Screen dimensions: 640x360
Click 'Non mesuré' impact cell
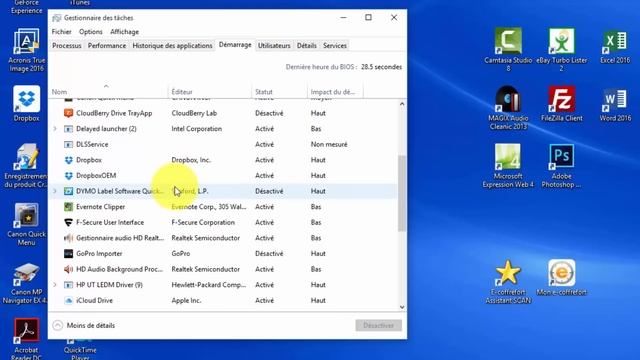(329, 144)
